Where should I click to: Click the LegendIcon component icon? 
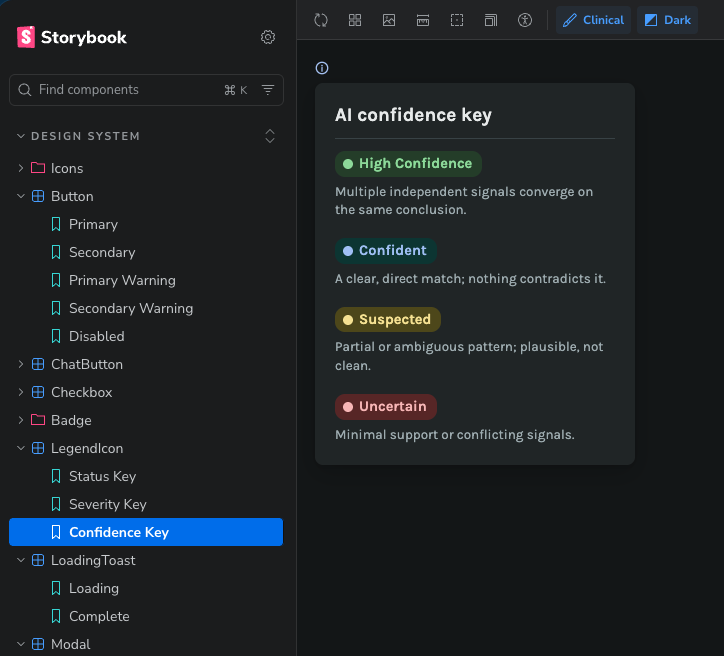[x=38, y=448]
